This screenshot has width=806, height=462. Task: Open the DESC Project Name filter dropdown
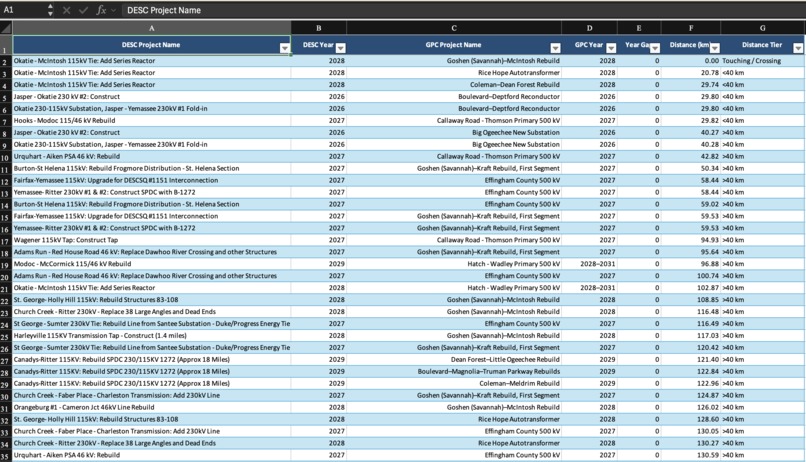click(284, 48)
